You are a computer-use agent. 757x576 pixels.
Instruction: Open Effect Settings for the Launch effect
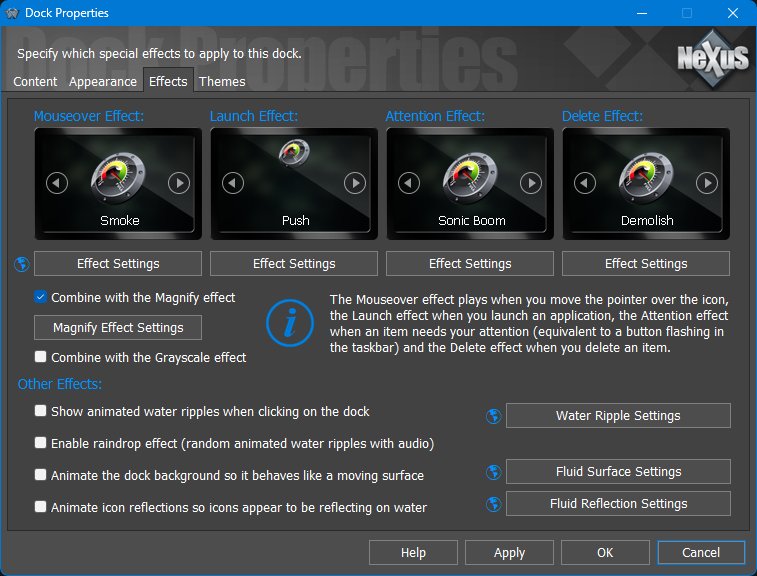pyautogui.click(x=294, y=264)
